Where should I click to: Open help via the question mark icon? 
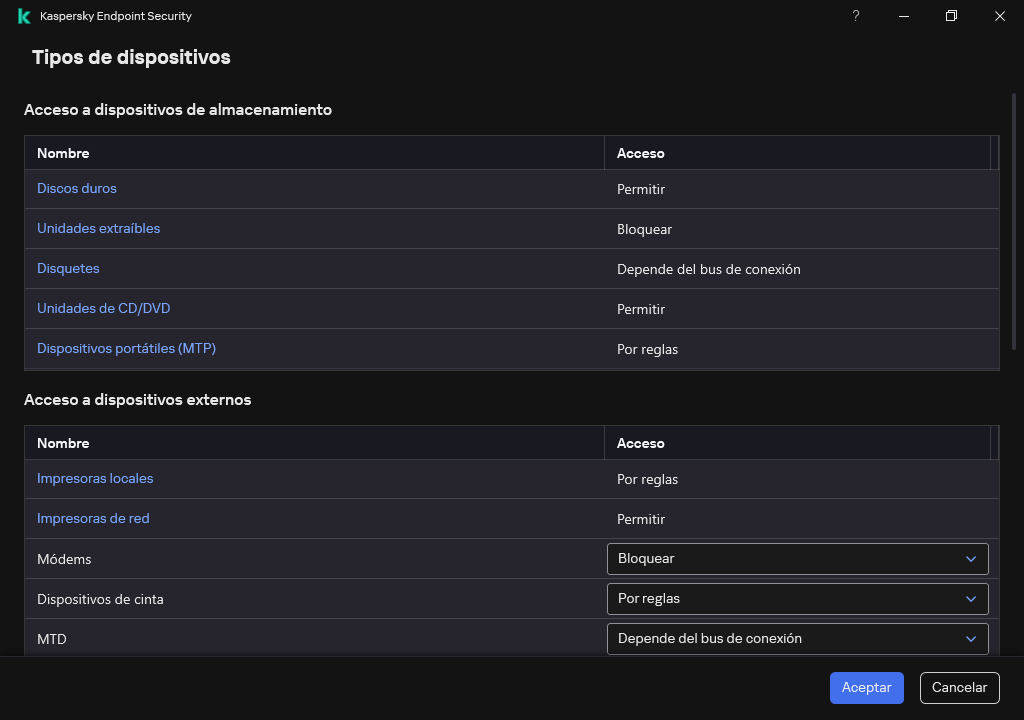pos(855,16)
